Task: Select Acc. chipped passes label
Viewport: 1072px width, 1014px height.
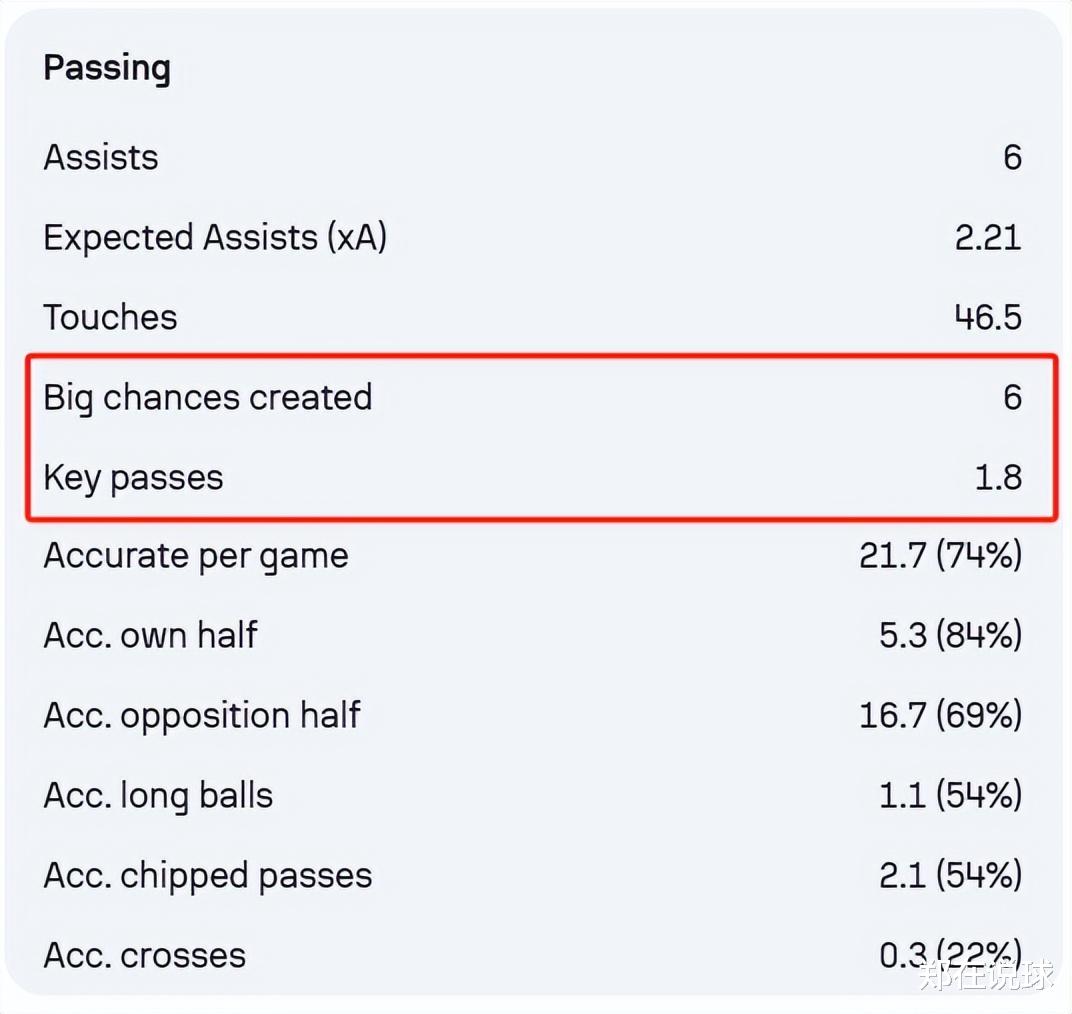Action: click(x=208, y=876)
